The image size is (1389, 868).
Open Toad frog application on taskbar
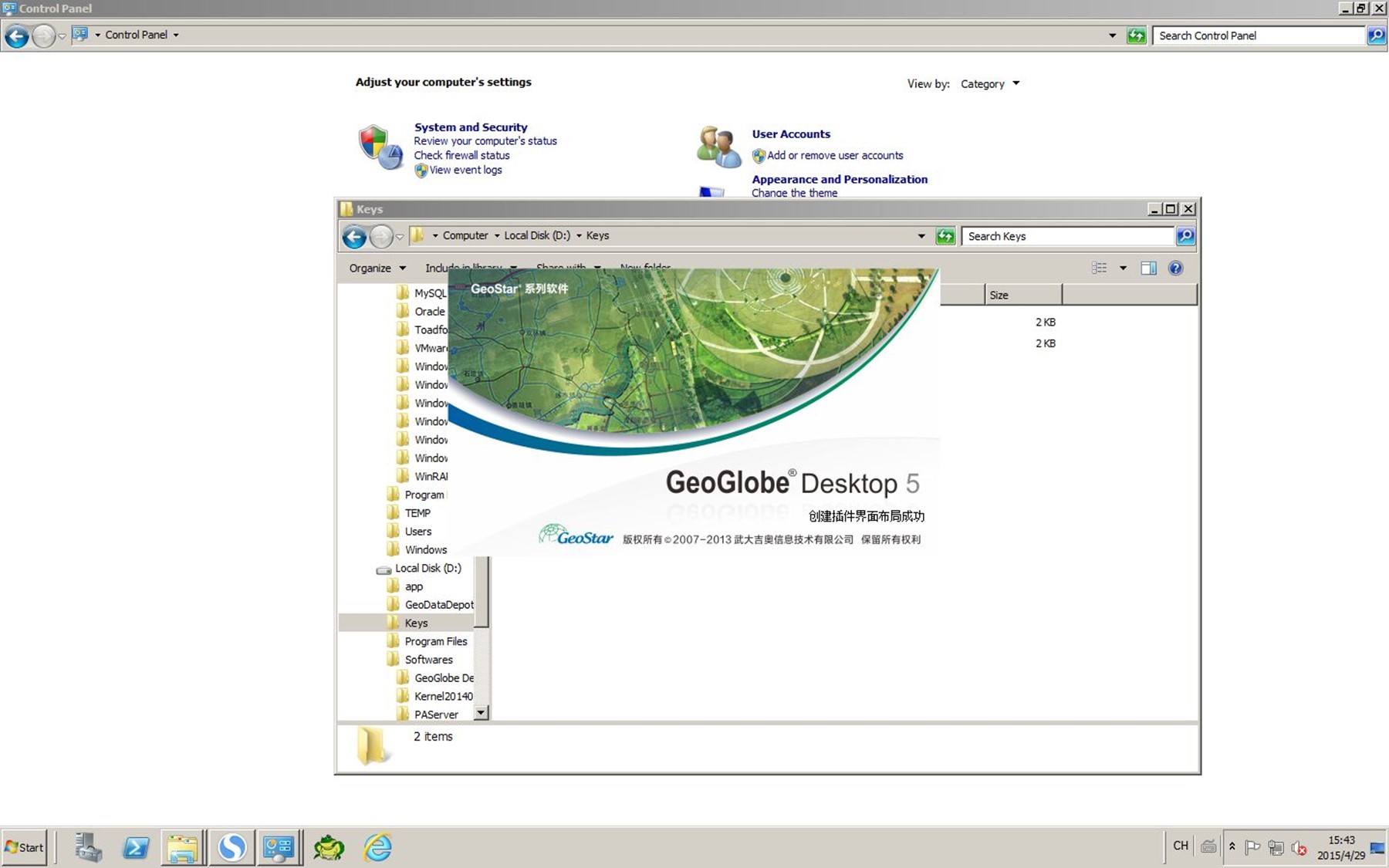328,847
